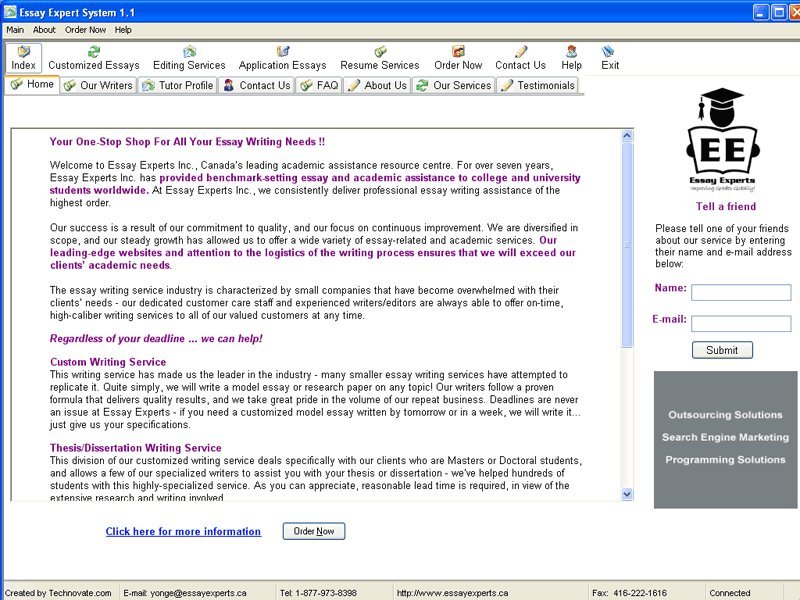Click Programming Solutions link
800x600 pixels.
point(725,460)
